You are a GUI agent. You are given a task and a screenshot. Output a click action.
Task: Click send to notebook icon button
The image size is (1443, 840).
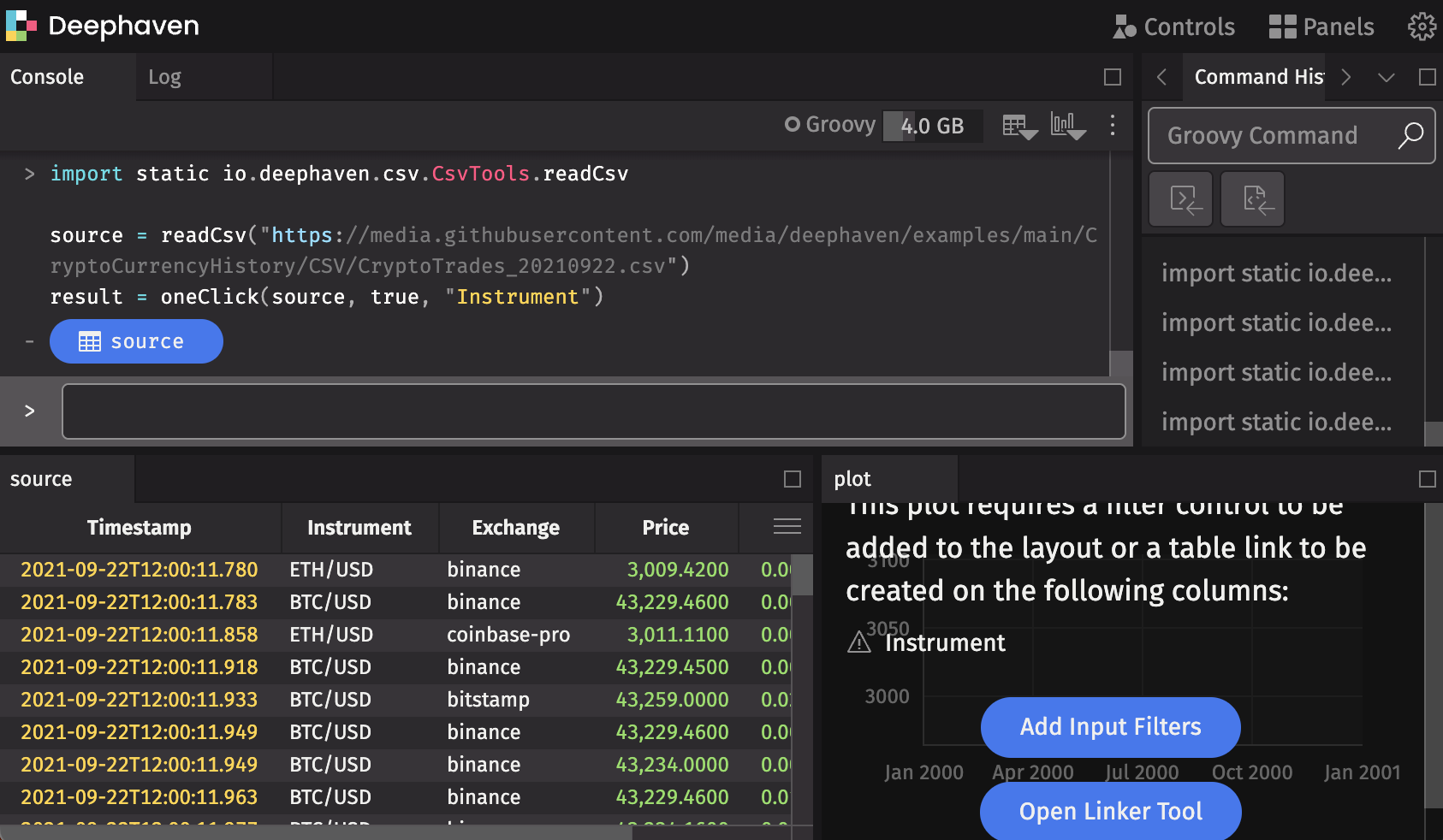click(1252, 199)
